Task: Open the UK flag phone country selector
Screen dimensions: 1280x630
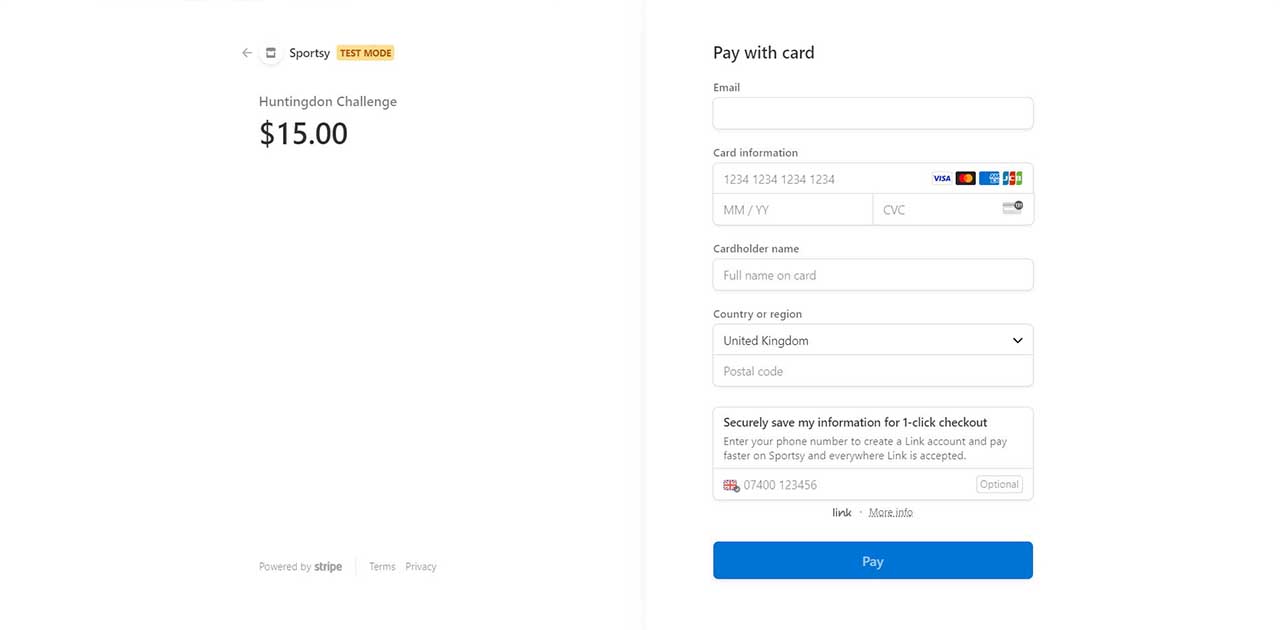Action: point(731,485)
